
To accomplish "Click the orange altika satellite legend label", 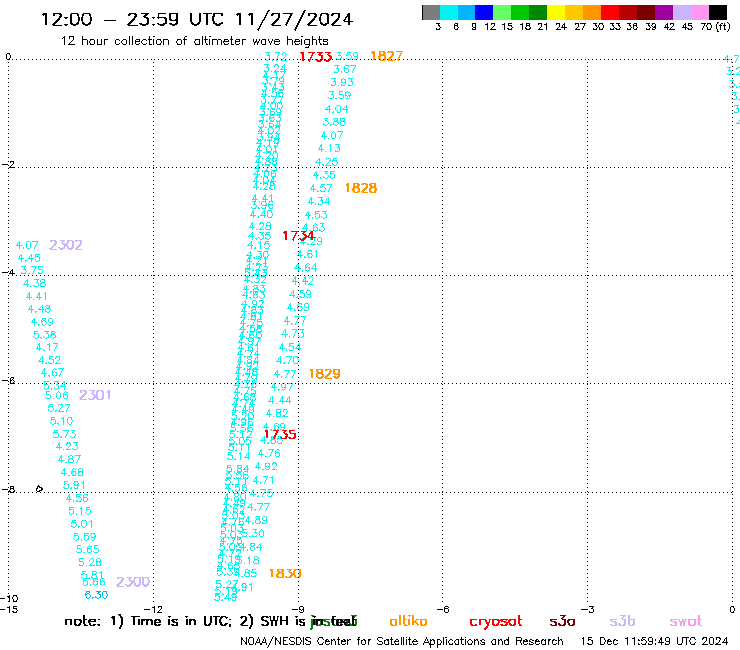I will 408,621.
